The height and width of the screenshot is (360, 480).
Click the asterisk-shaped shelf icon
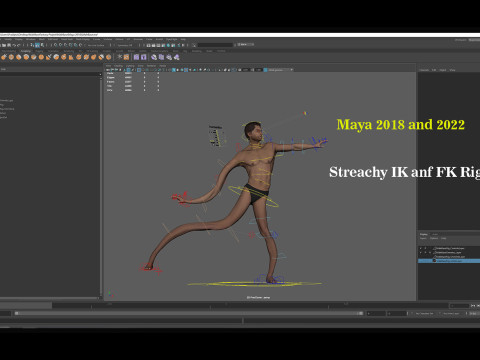click(119, 57)
